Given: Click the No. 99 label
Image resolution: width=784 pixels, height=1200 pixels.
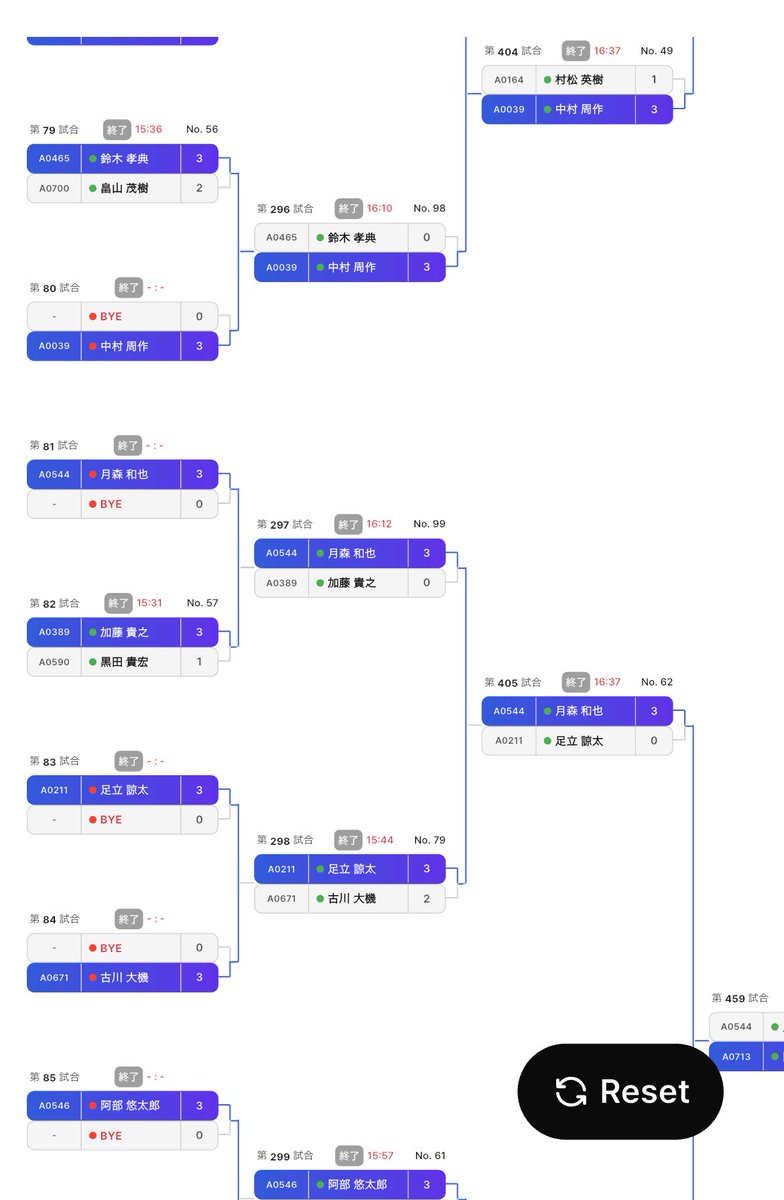Looking at the screenshot, I should pyautogui.click(x=430, y=524).
